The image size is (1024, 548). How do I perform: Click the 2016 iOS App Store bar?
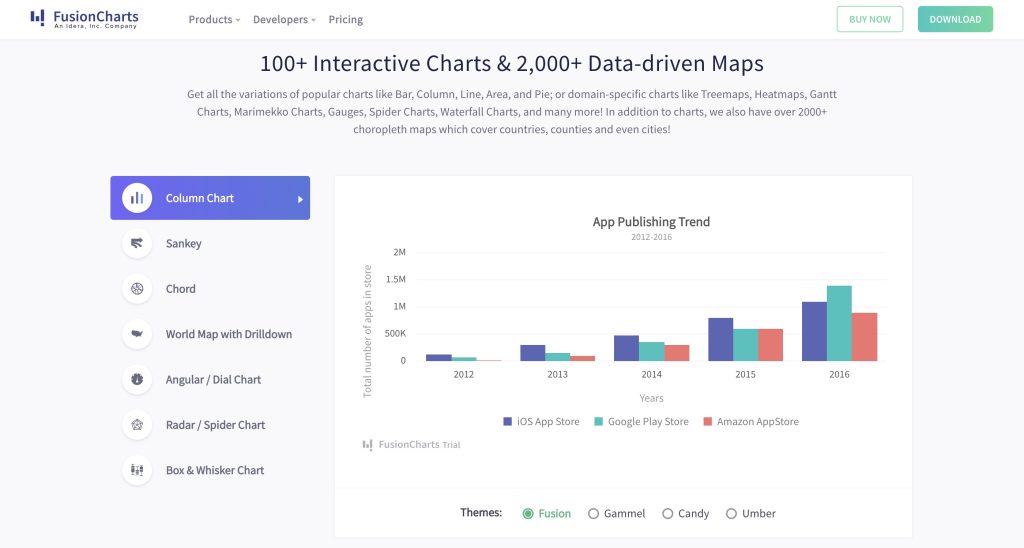[814, 331]
